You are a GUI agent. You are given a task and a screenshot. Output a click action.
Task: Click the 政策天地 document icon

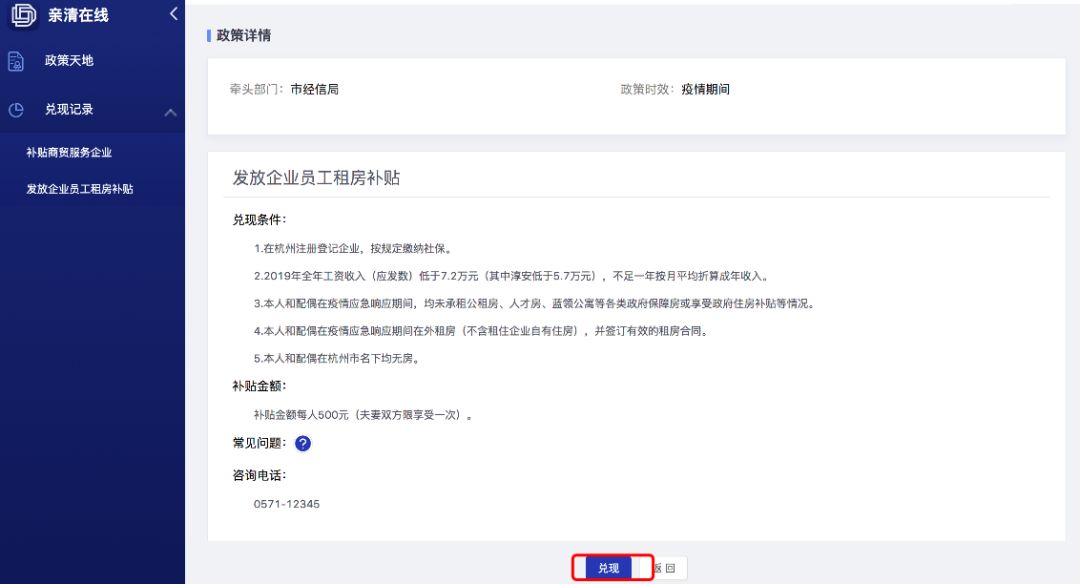point(16,61)
